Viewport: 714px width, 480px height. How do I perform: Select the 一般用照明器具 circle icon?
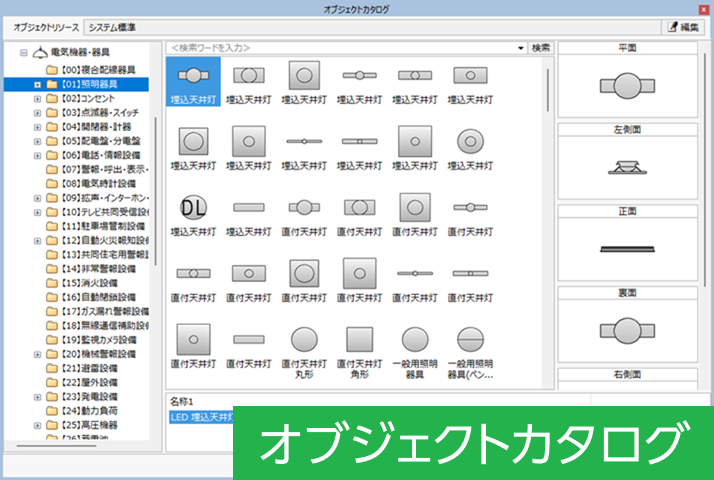(x=415, y=340)
